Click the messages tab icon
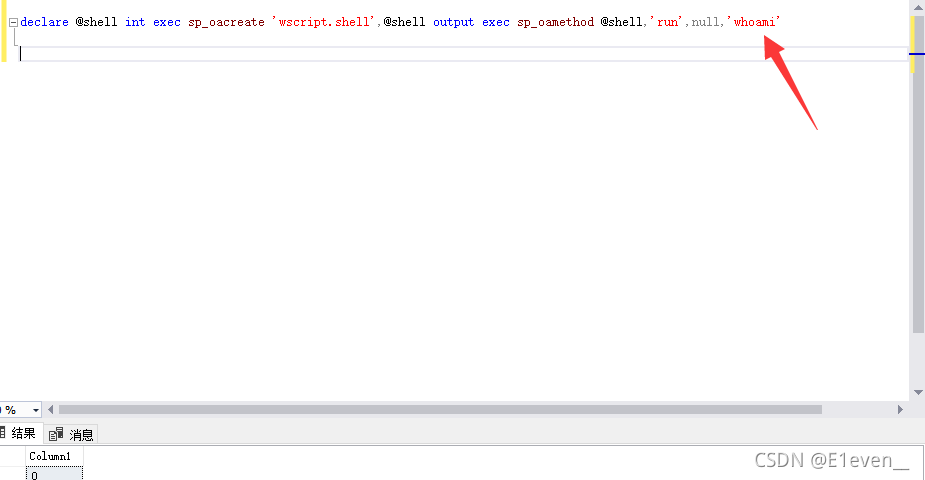Viewport: 925px width, 480px height. [x=56, y=435]
